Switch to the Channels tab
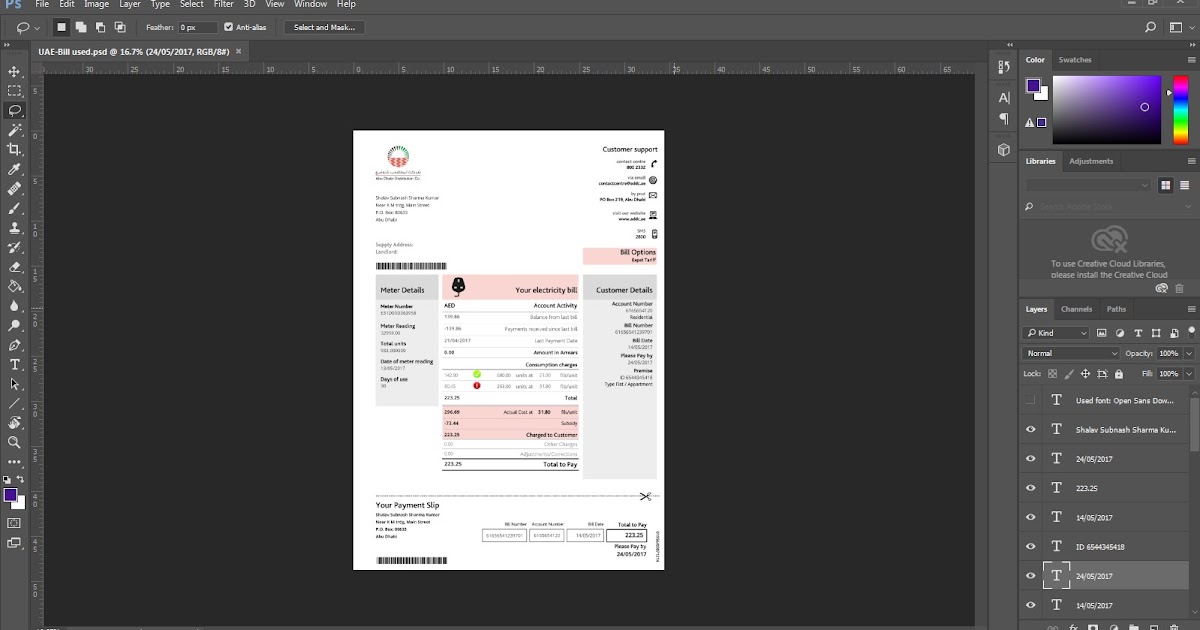The width and height of the screenshot is (1200, 630). (x=1077, y=308)
